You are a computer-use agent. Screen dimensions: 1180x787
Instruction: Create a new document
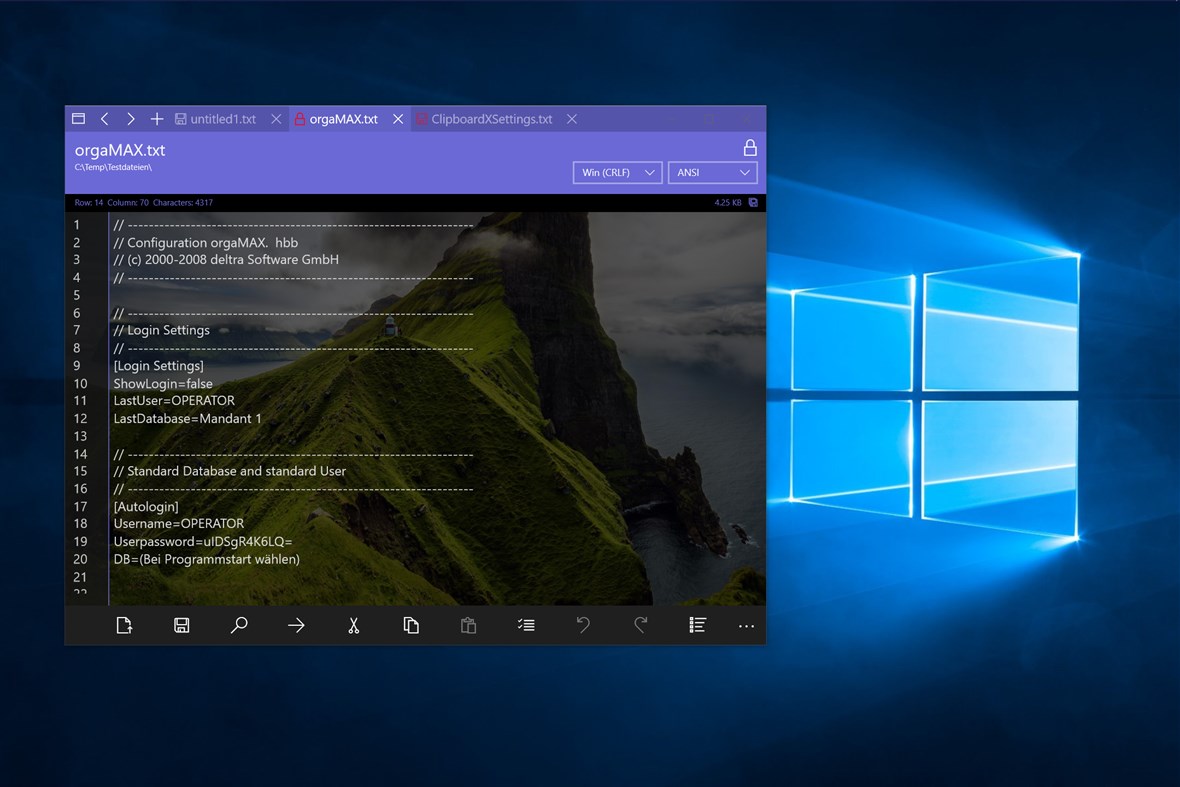pyautogui.click(x=124, y=625)
